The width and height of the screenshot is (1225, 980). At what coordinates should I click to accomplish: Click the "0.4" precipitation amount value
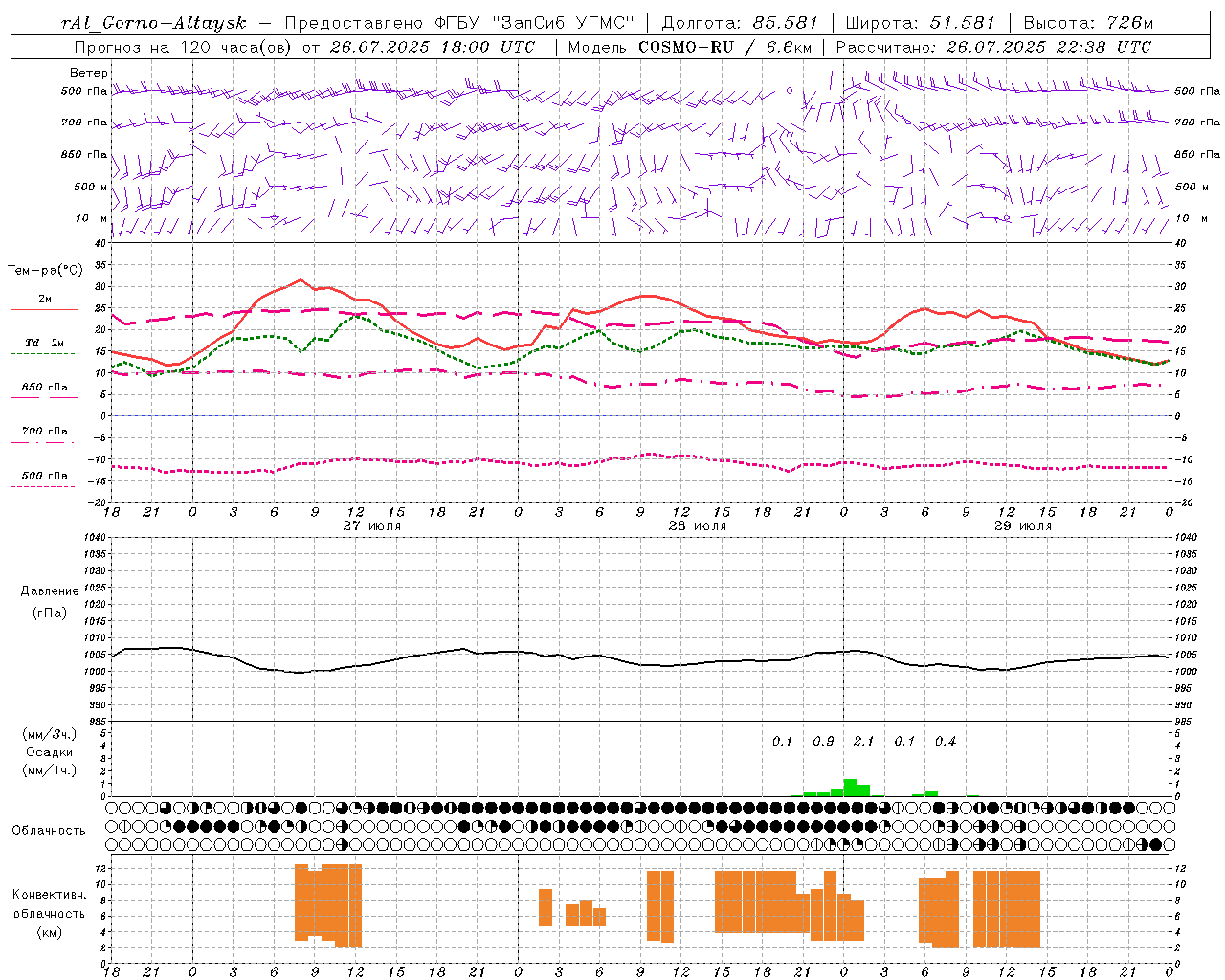(x=945, y=742)
